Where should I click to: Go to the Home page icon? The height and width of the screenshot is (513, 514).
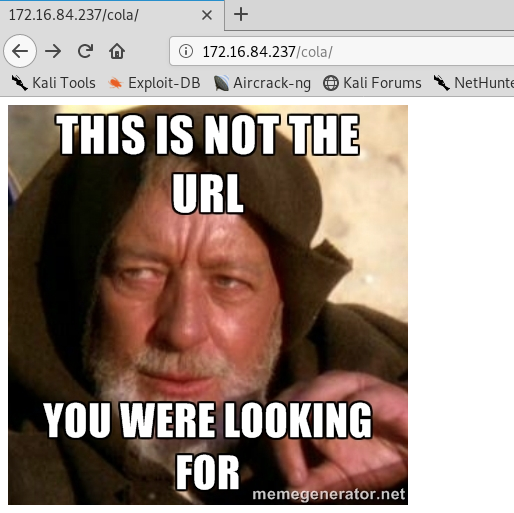(x=117, y=51)
